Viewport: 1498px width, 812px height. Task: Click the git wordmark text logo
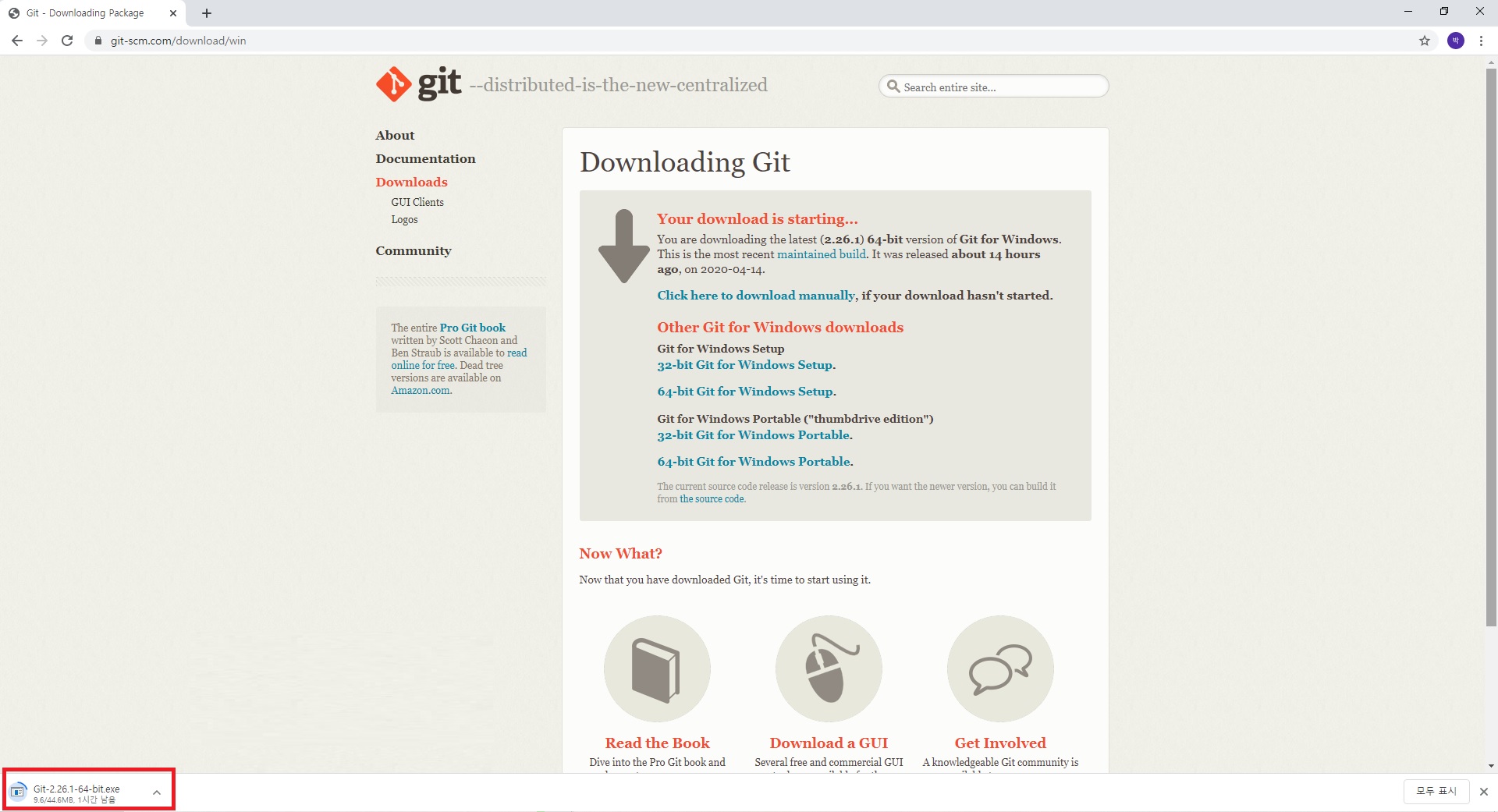pos(440,83)
